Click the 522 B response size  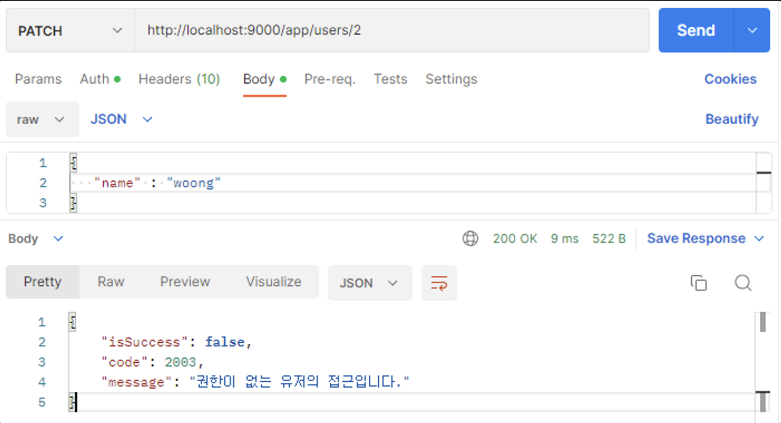pos(609,239)
